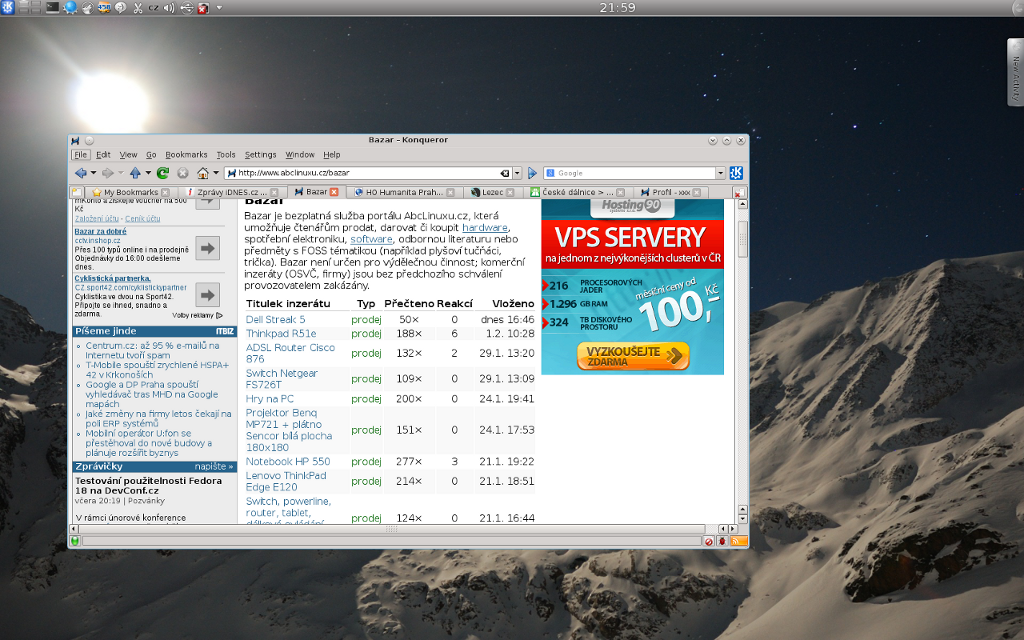The width and height of the screenshot is (1024, 640).
Task: Expand the location bar history dropdown
Action: tap(517, 173)
